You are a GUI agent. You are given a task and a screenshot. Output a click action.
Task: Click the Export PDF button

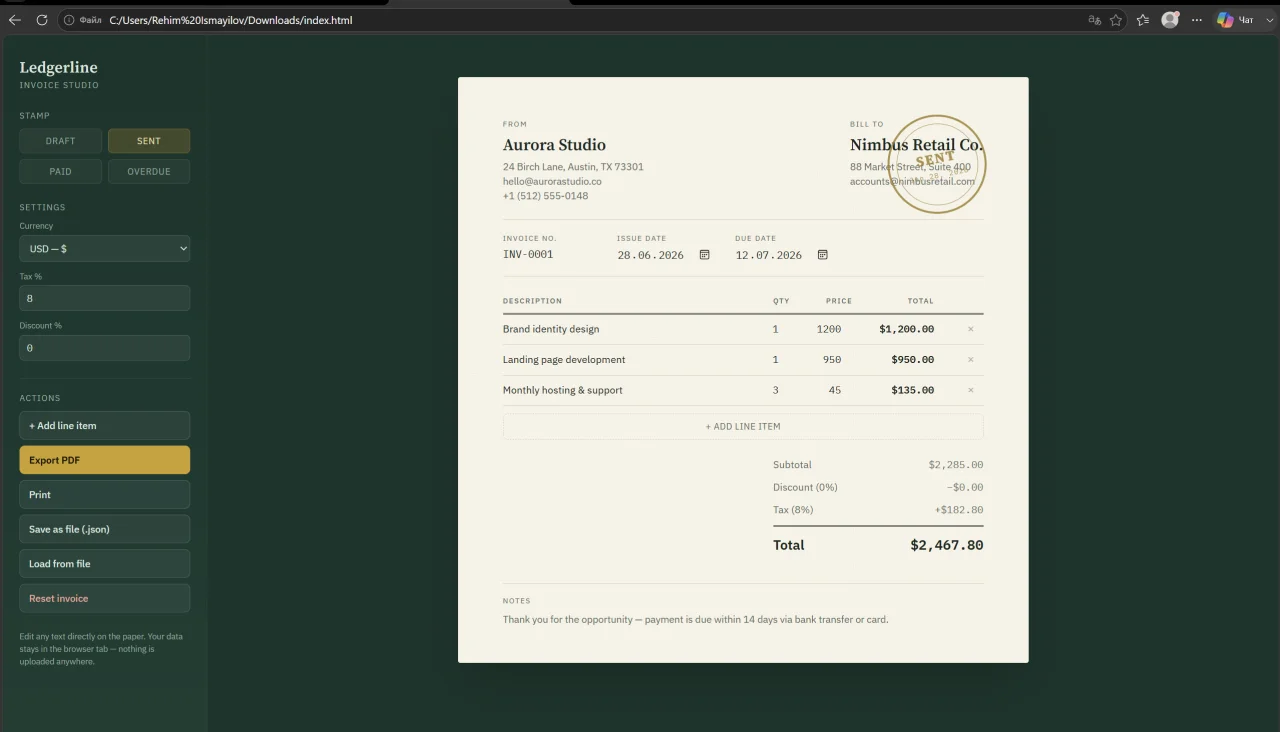pyautogui.click(x=105, y=460)
